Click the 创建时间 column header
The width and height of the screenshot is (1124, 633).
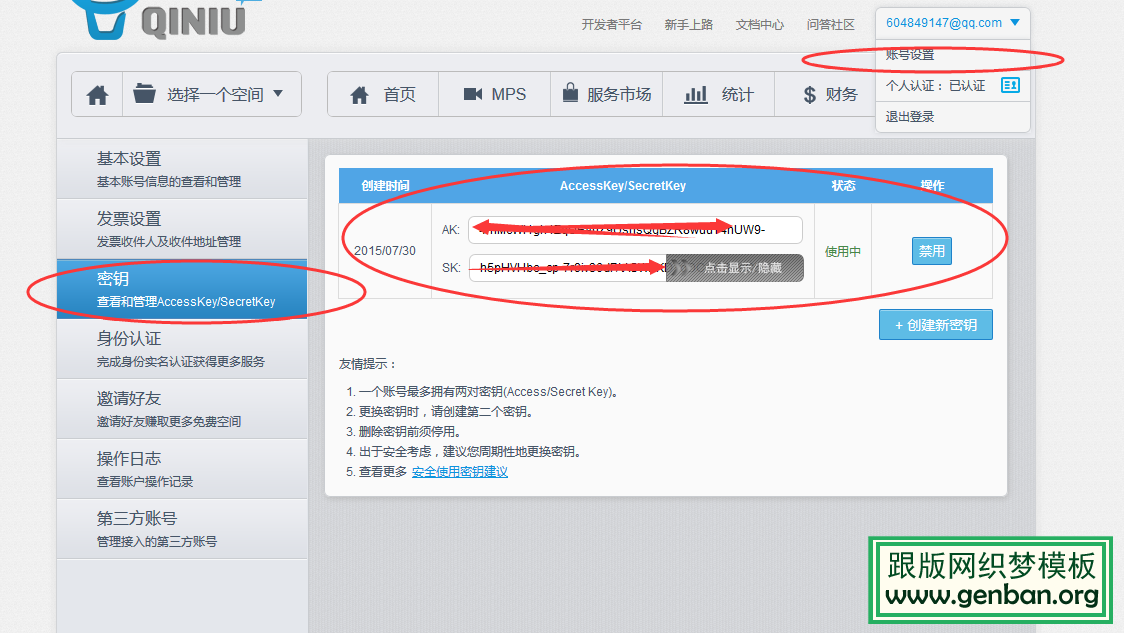(x=385, y=186)
